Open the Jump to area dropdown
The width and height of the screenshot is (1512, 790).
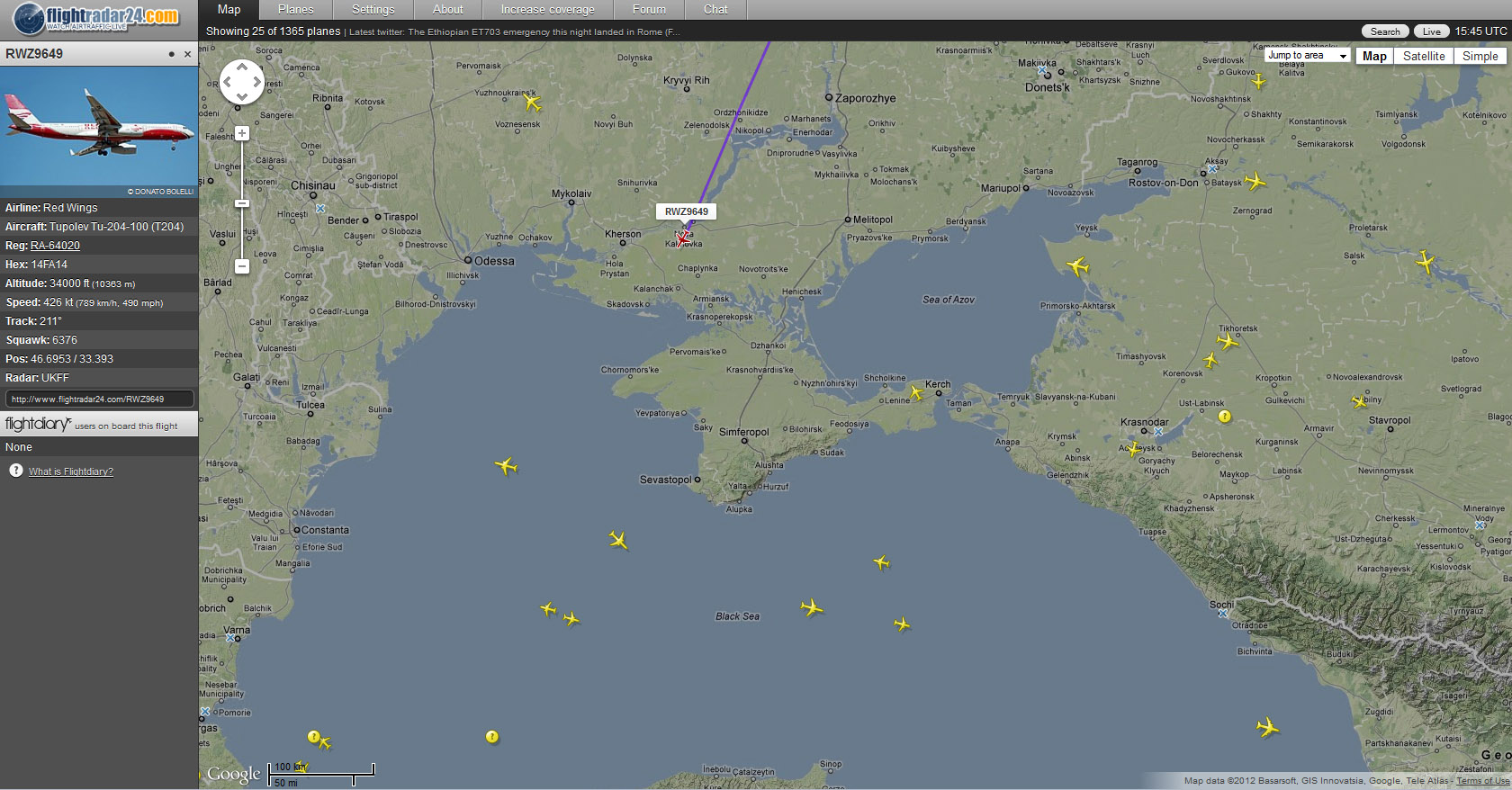click(x=1307, y=56)
